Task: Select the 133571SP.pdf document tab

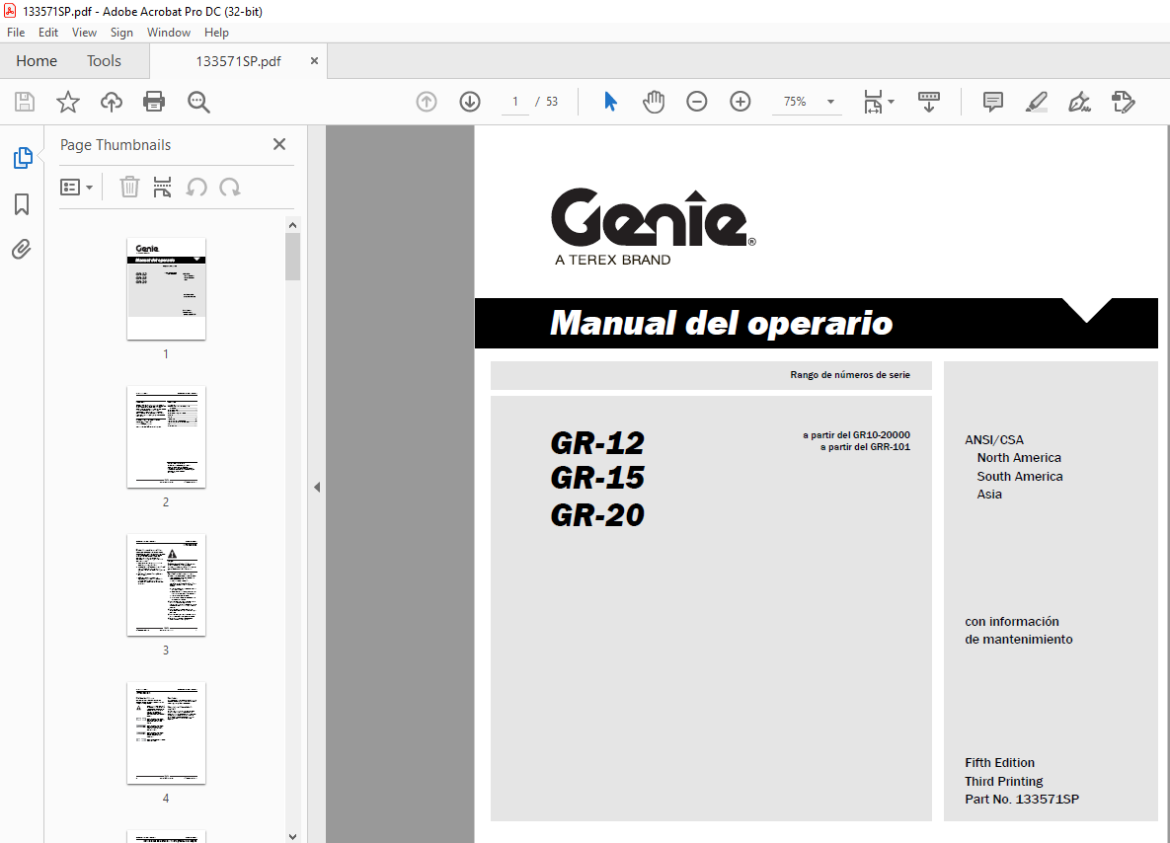Action: (x=238, y=61)
